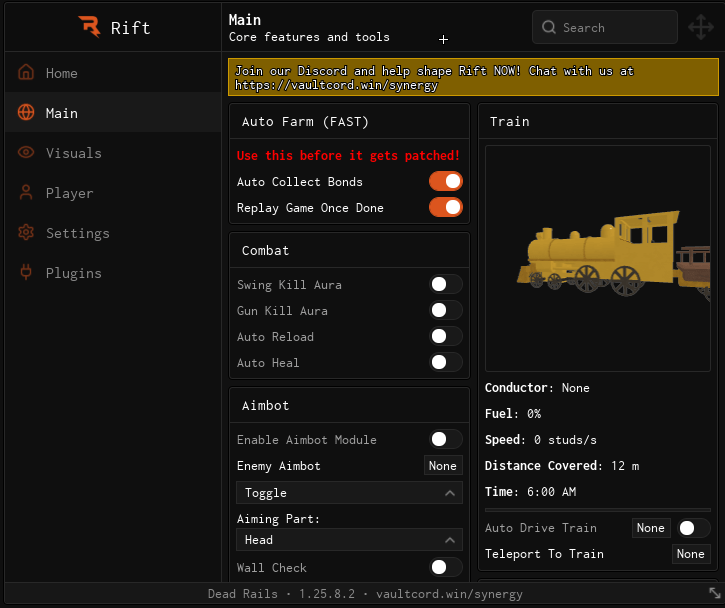Click the move window arrows icon
The height and width of the screenshot is (608, 725).
pos(701,27)
